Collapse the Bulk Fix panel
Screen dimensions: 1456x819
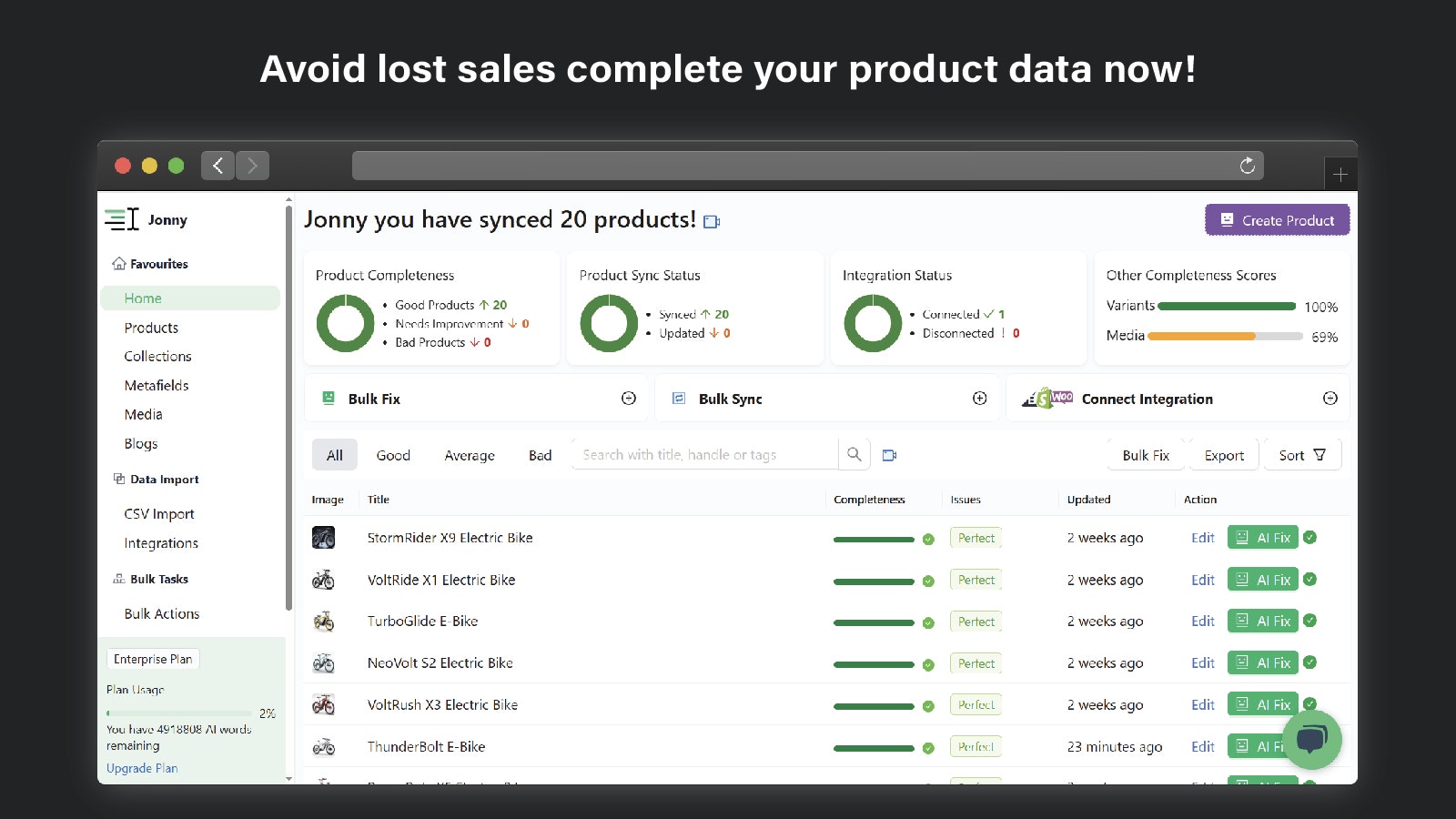point(628,399)
